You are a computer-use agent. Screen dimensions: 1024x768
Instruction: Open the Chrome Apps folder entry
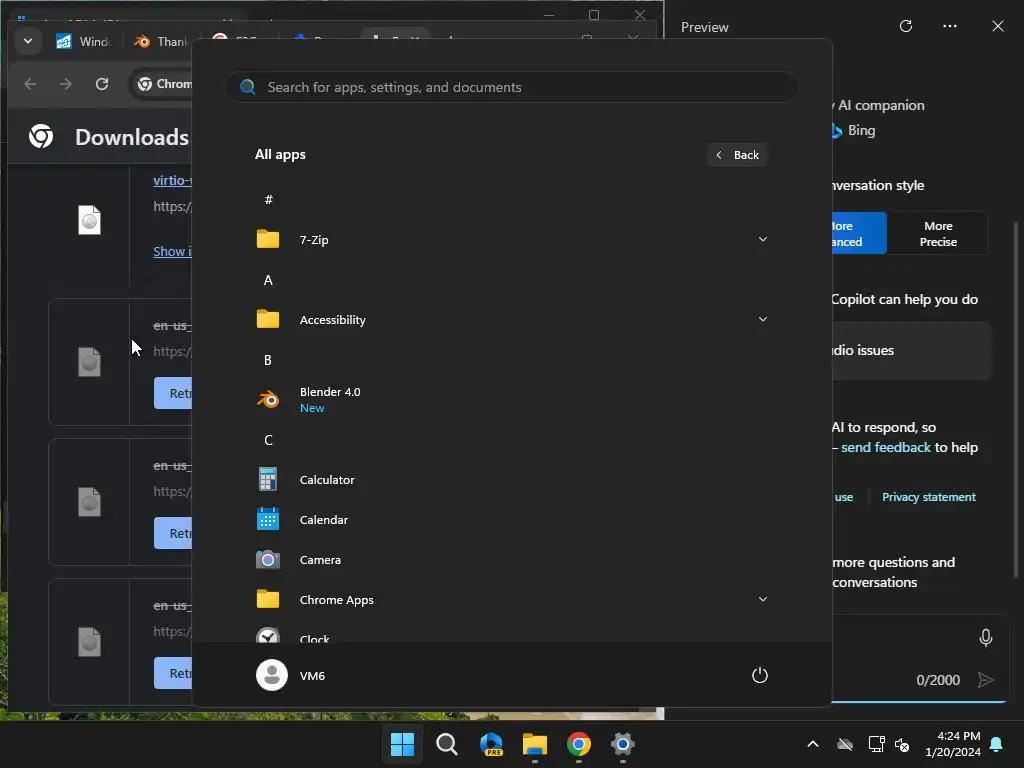[511, 600]
